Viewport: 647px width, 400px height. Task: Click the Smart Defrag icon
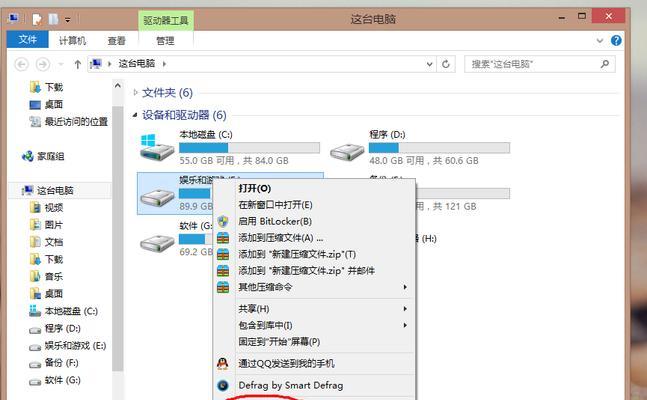click(223, 386)
